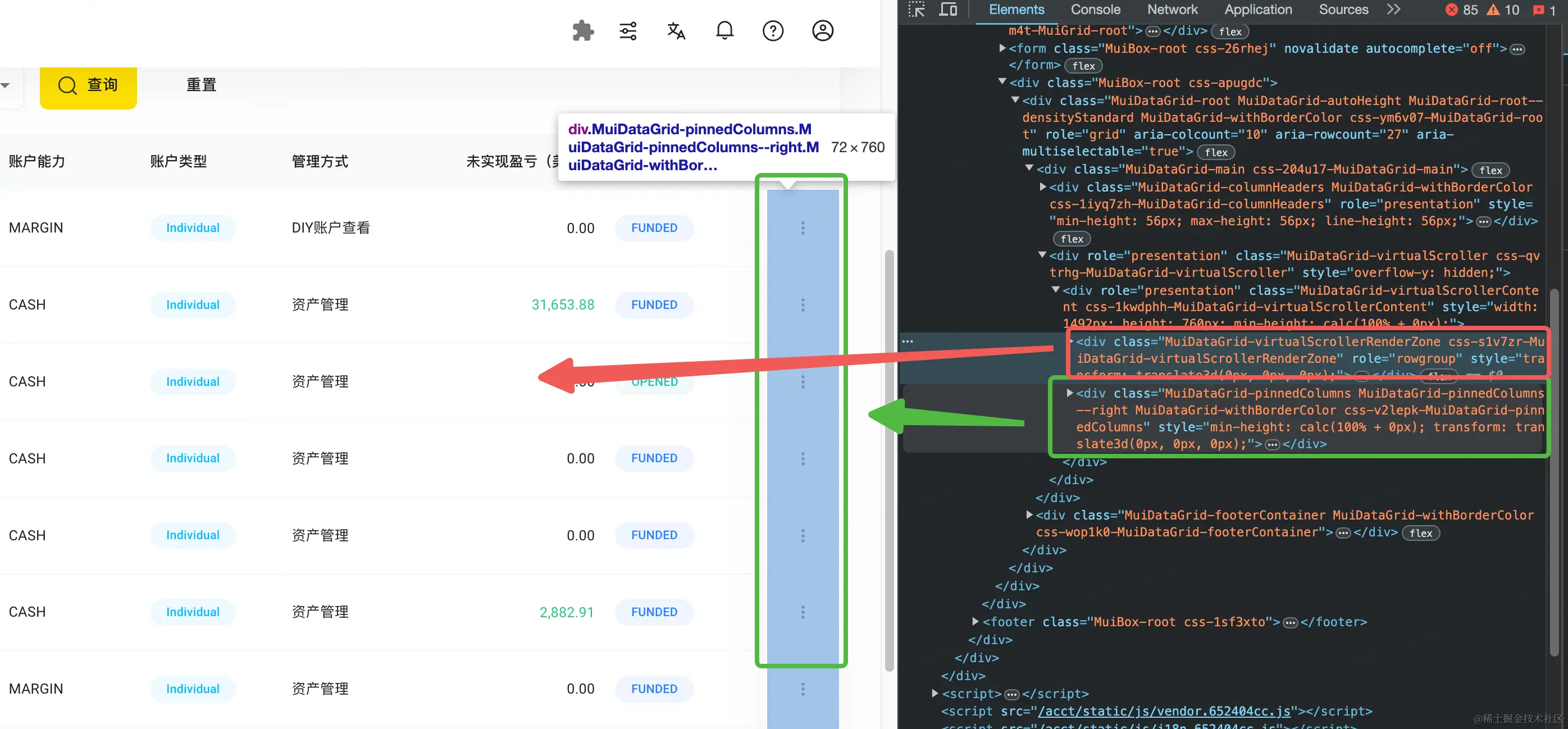This screenshot has width=1568, height=729.
Task: Click the filter sliders icon in the header
Action: (627, 30)
